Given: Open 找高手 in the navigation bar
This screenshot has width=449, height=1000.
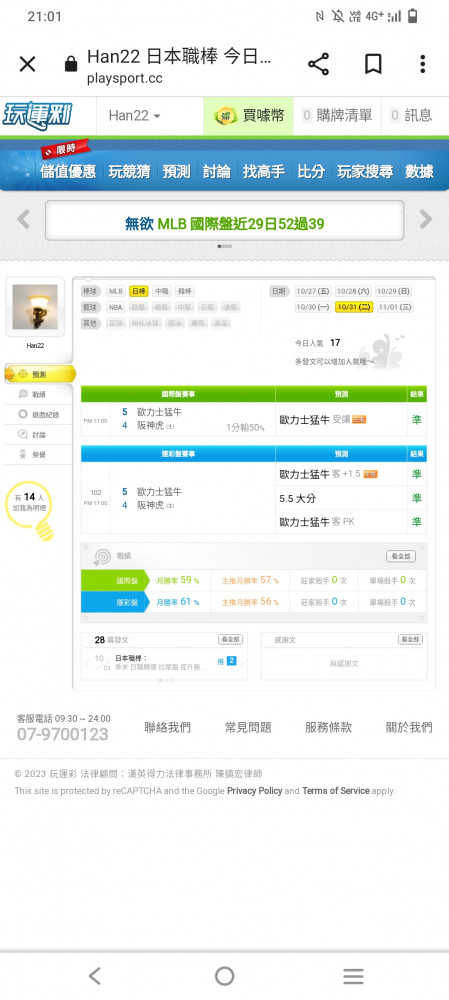Looking at the screenshot, I should pyautogui.click(x=263, y=171).
